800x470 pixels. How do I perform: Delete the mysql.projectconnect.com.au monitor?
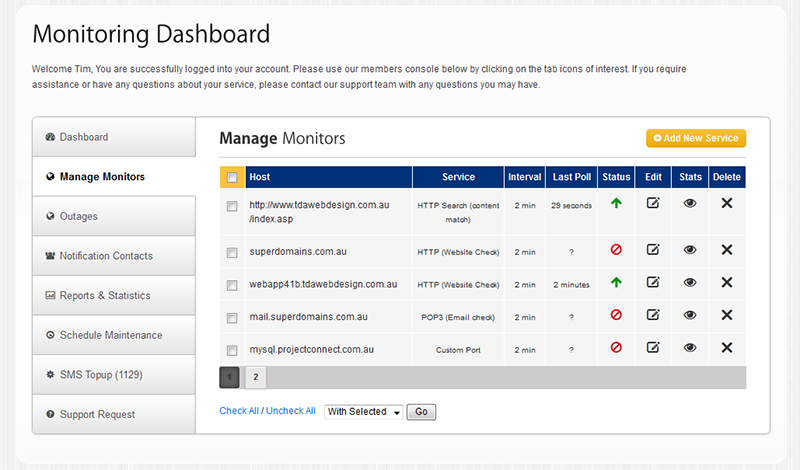[x=727, y=348]
